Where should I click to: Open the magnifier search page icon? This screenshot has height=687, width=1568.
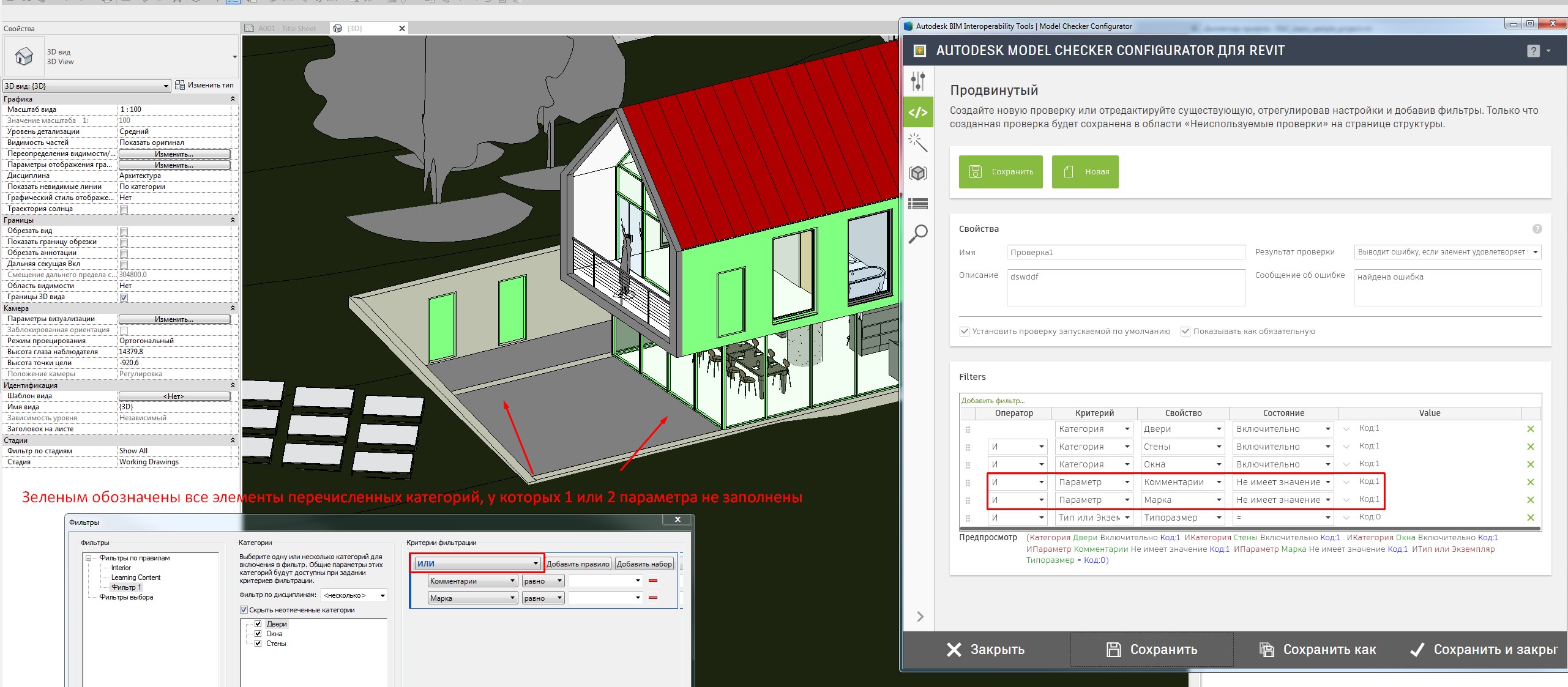(x=917, y=234)
